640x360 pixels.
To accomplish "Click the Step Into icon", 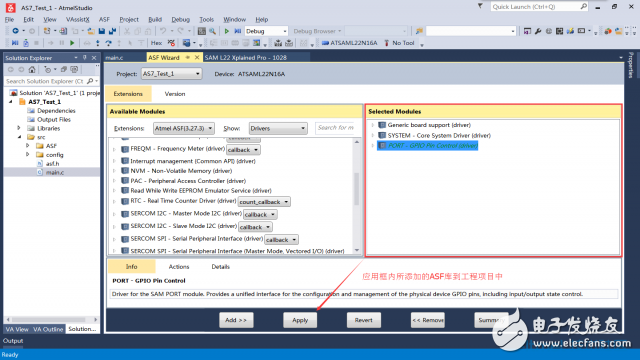I will [x=98, y=43].
